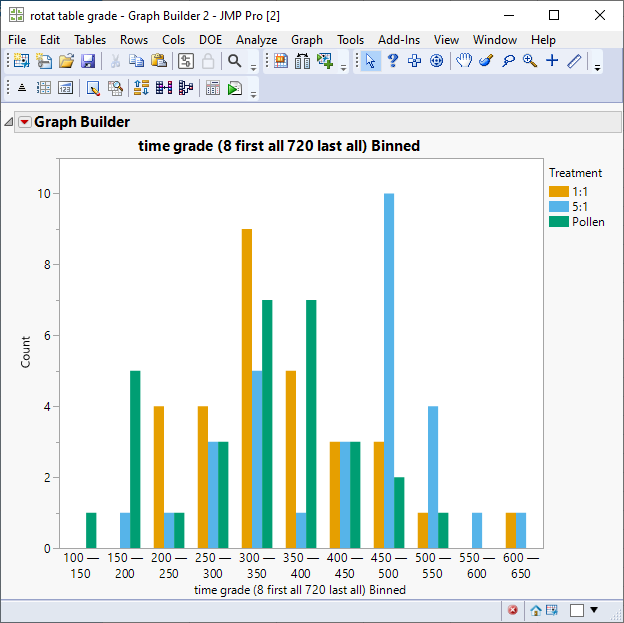The image size is (624, 623).
Task: Open dropdown arrow beside status bar checkbox
Action: point(594,609)
